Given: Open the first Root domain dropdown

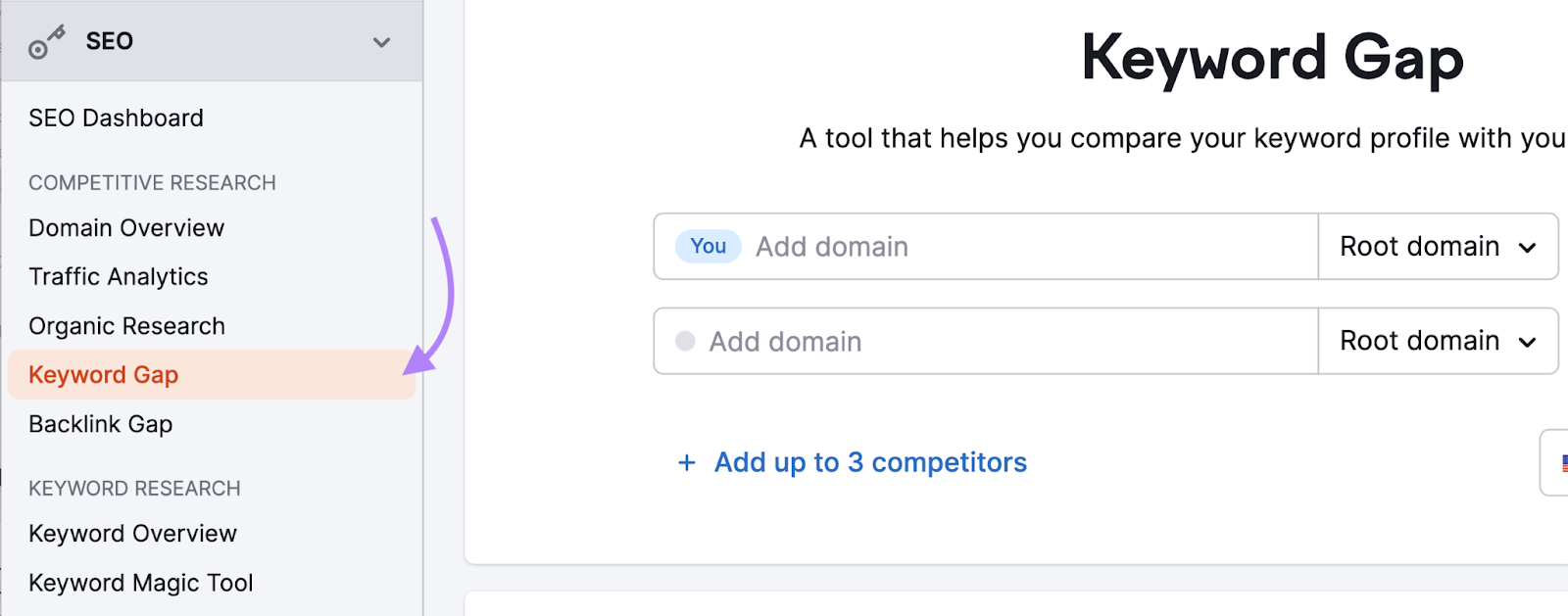Looking at the screenshot, I should click(x=1438, y=246).
